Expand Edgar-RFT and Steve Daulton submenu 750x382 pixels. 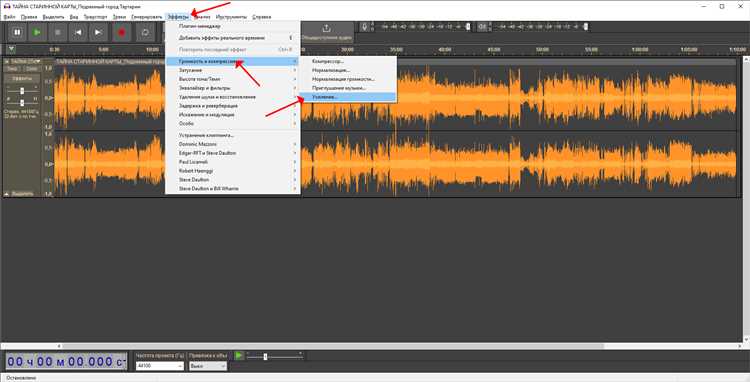[233, 153]
